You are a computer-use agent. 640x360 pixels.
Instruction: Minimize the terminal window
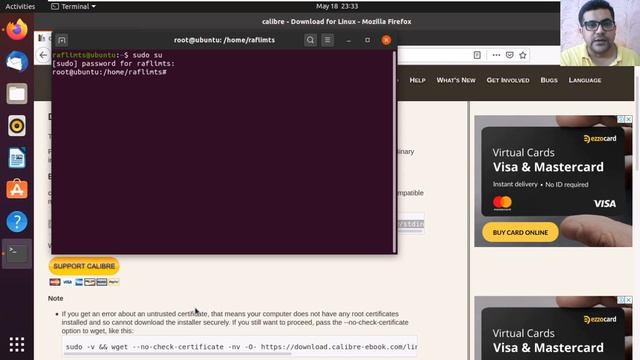click(348, 40)
